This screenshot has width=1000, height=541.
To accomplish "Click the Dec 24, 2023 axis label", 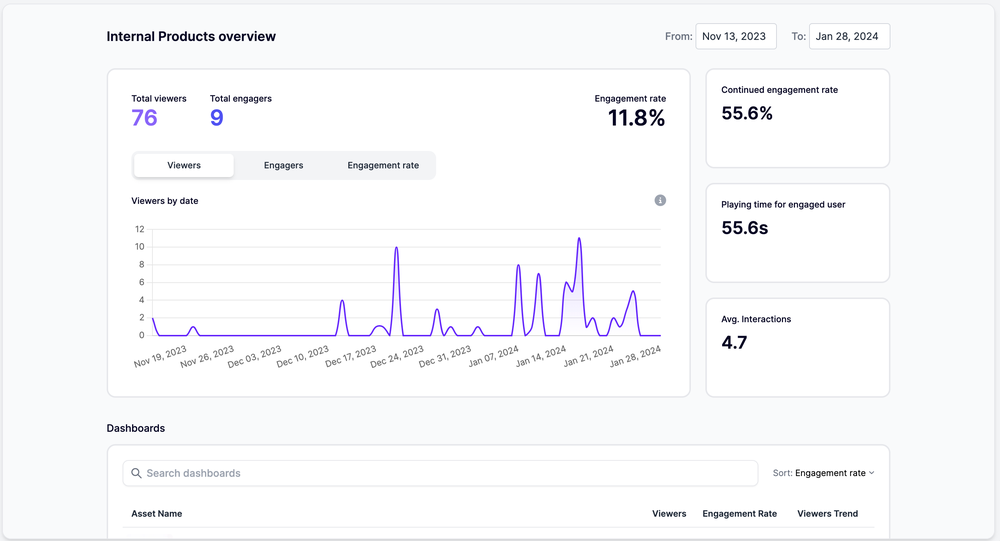I will pos(397,356).
